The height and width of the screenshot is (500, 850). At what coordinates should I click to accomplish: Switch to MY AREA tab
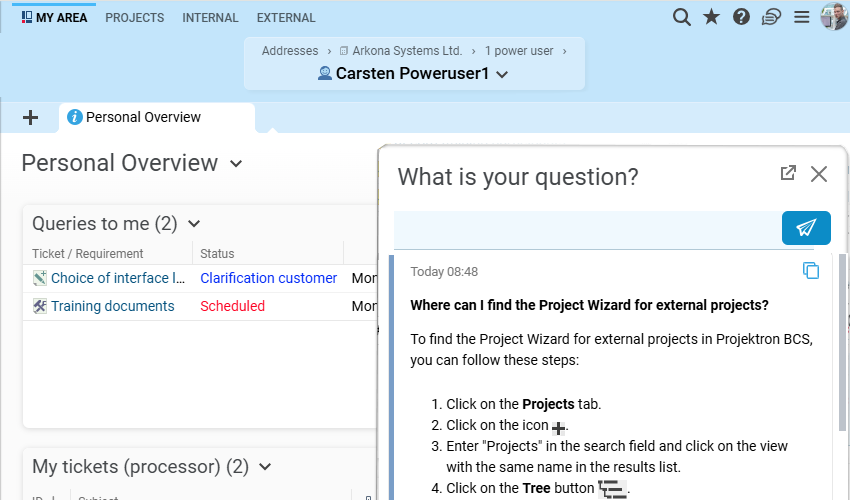tap(54, 18)
